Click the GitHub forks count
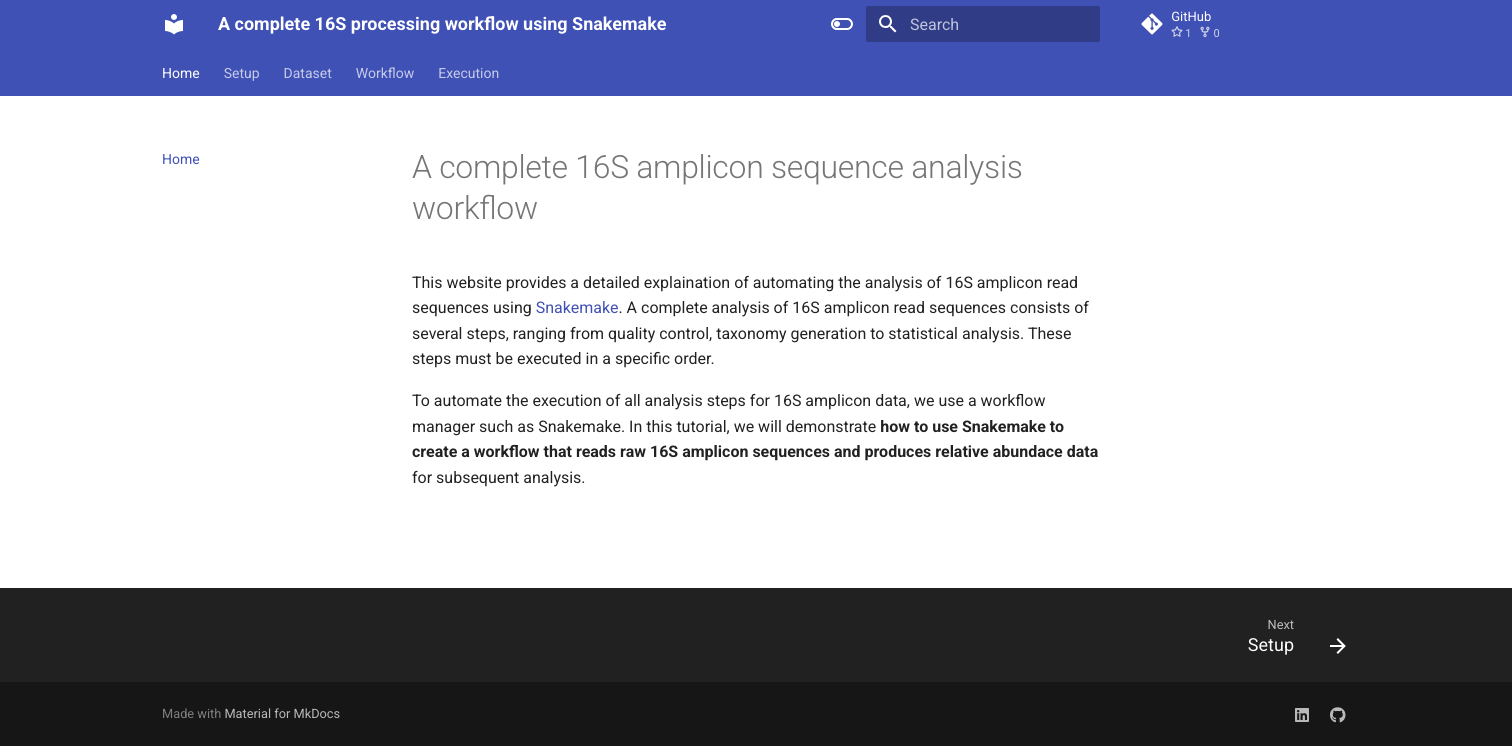 1210,33
